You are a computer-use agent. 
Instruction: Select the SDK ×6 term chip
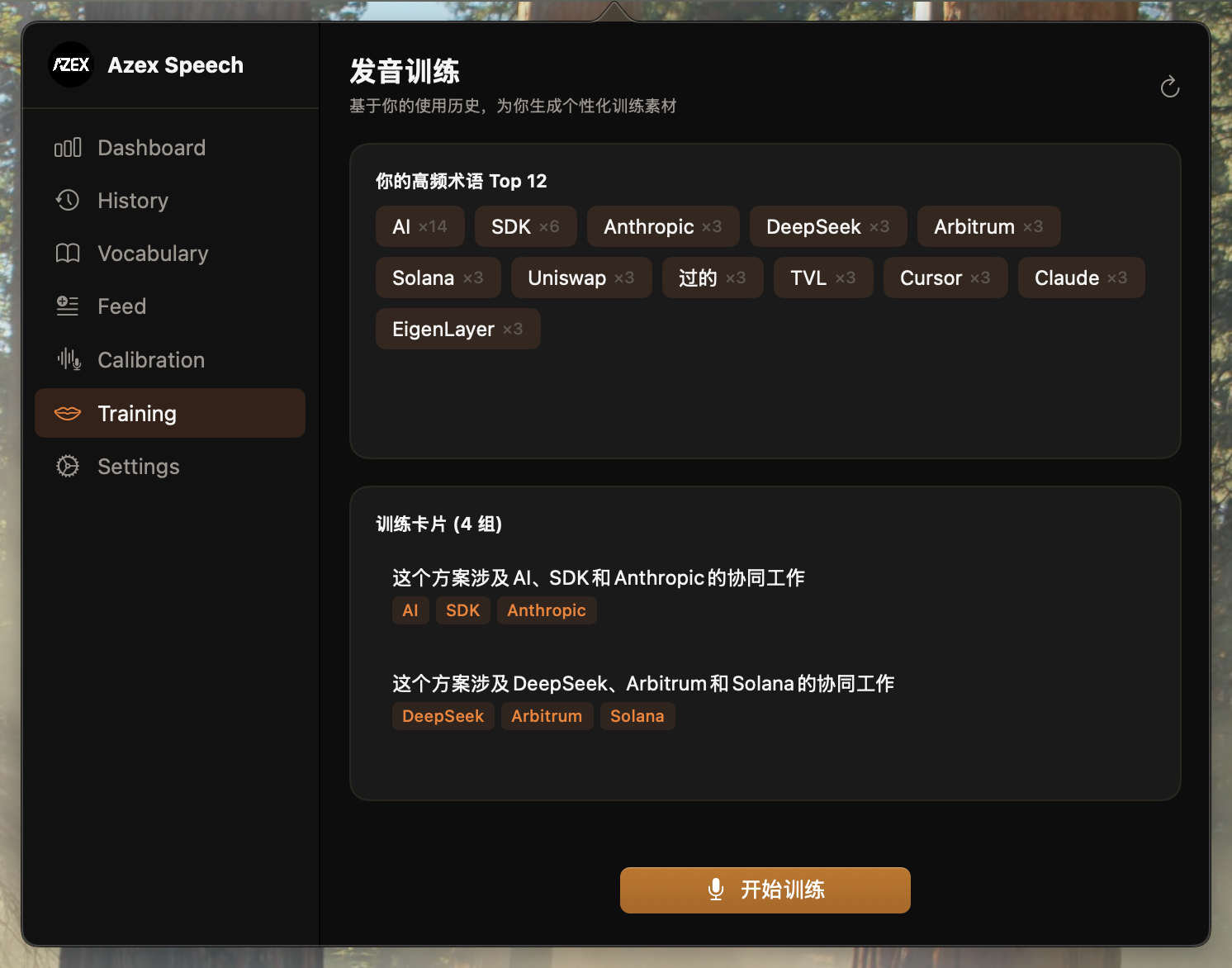(526, 226)
